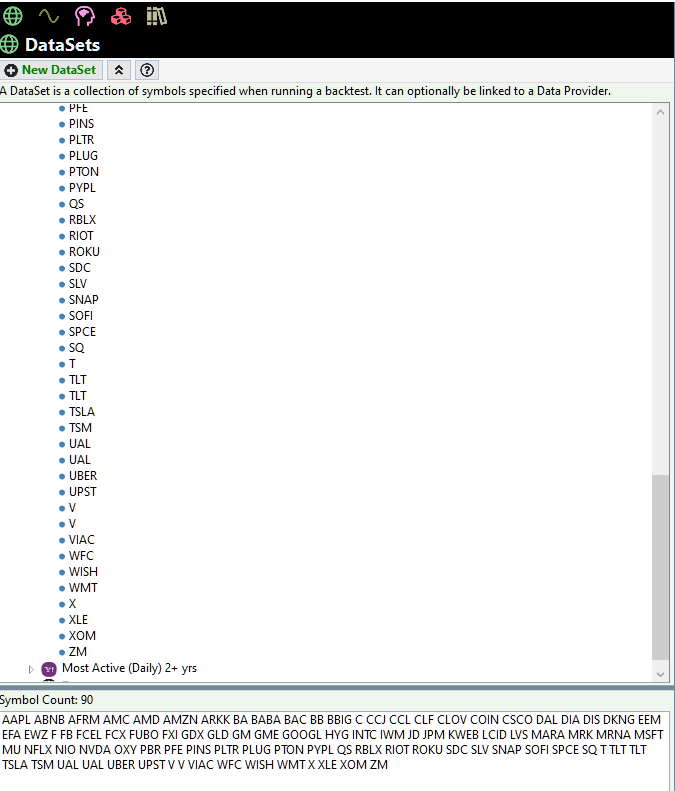Expand the Most Active (Daily) 2+ yrs node

coord(31,669)
